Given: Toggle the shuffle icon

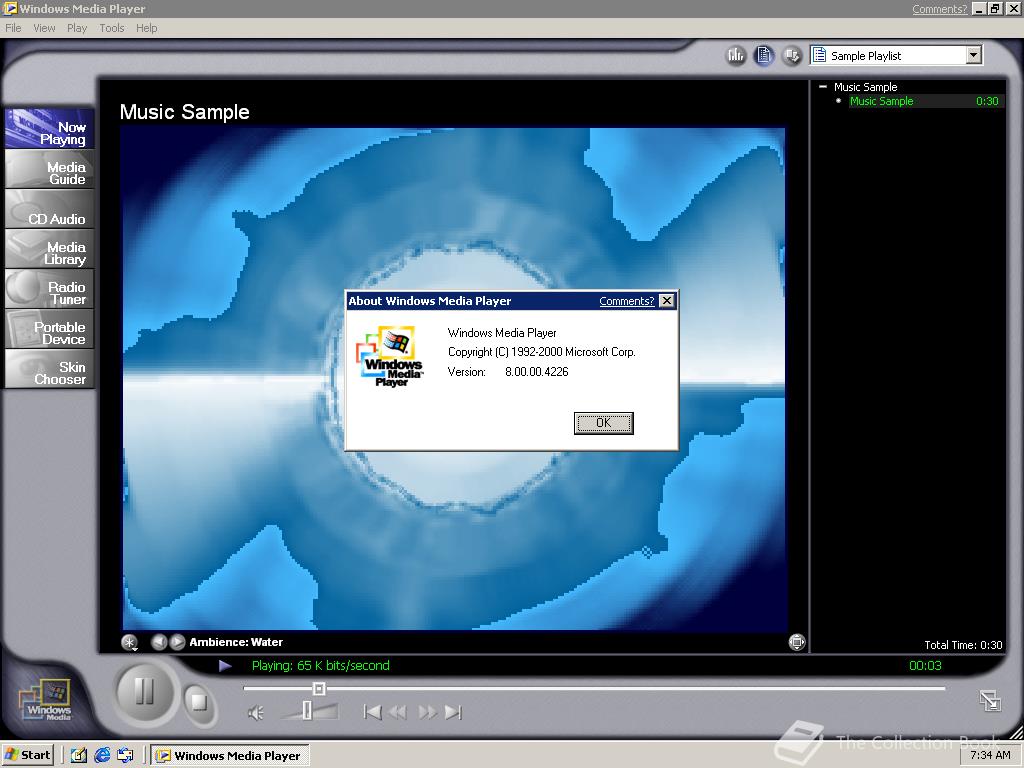Looking at the screenshot, I should pos(792,56).
